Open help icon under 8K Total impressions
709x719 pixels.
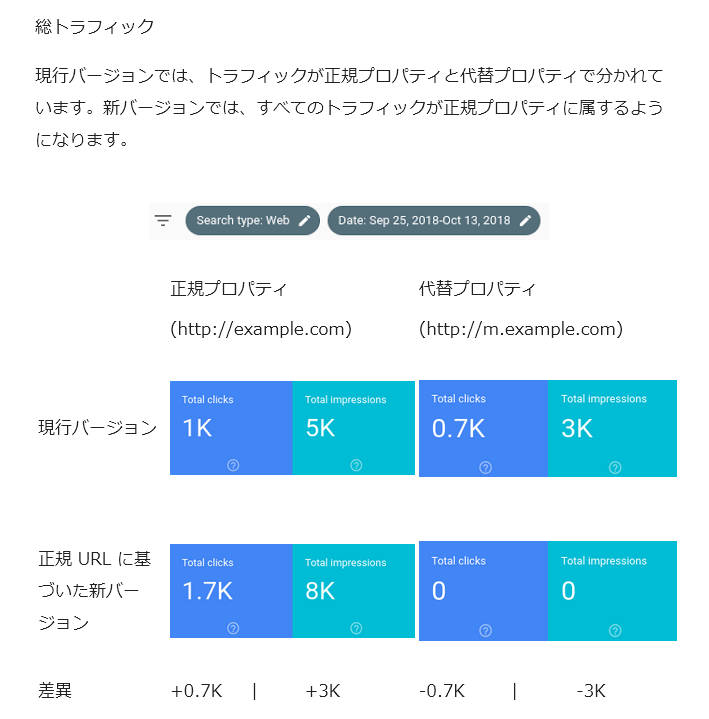point(356,628)
